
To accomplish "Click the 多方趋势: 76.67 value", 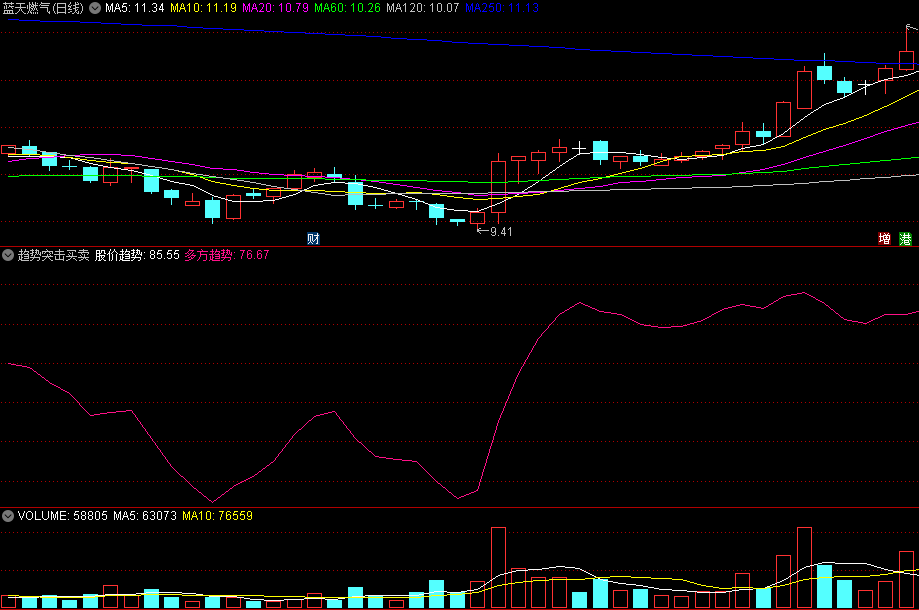I will 227,255.
